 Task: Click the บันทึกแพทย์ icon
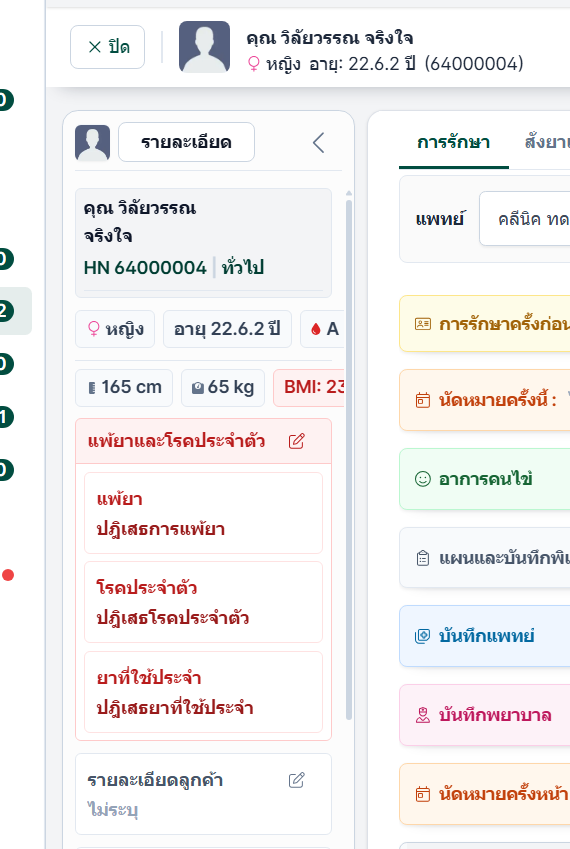pyautogui.click(x=423, y=636)
